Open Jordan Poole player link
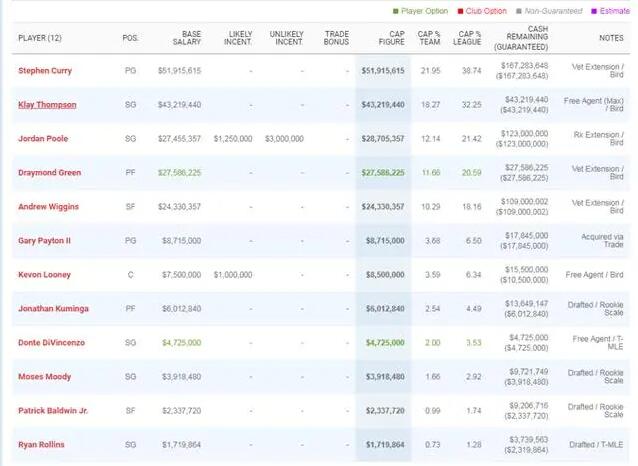Image resolution: width=638 pixels, height=466 pixels. tap(43, 139)
